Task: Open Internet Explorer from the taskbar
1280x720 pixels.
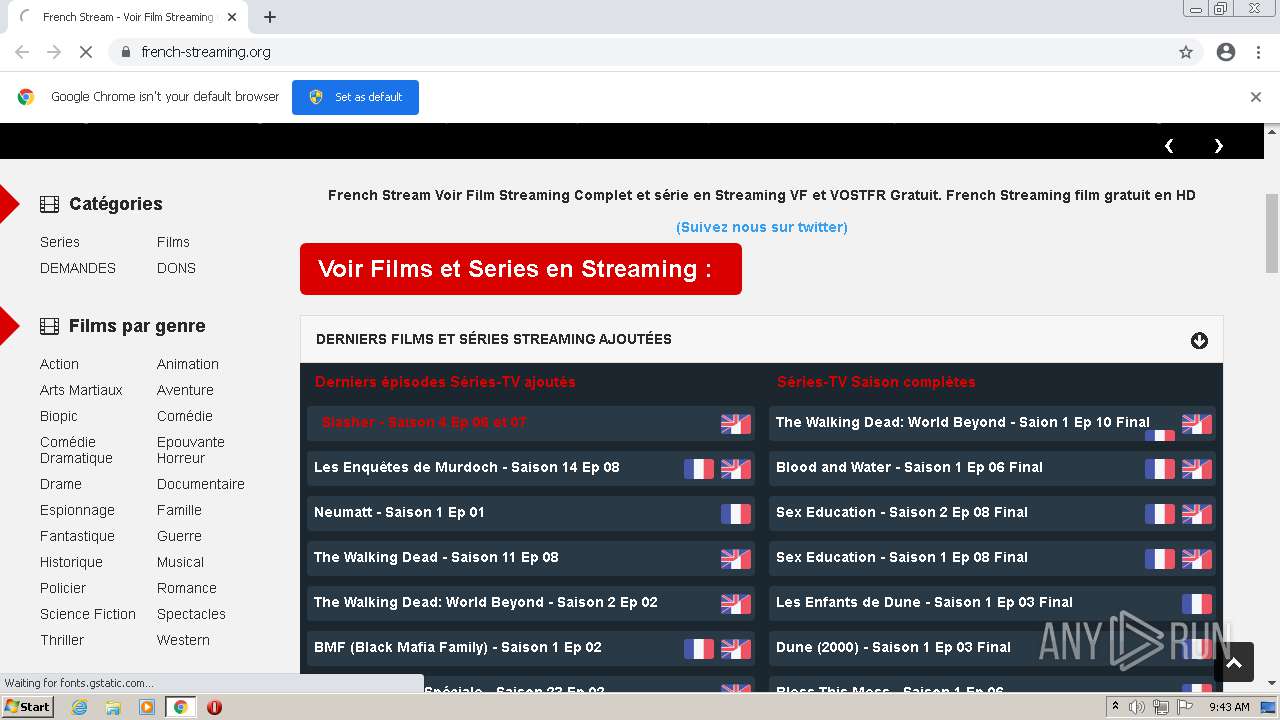Action: (x=79, y=707)
